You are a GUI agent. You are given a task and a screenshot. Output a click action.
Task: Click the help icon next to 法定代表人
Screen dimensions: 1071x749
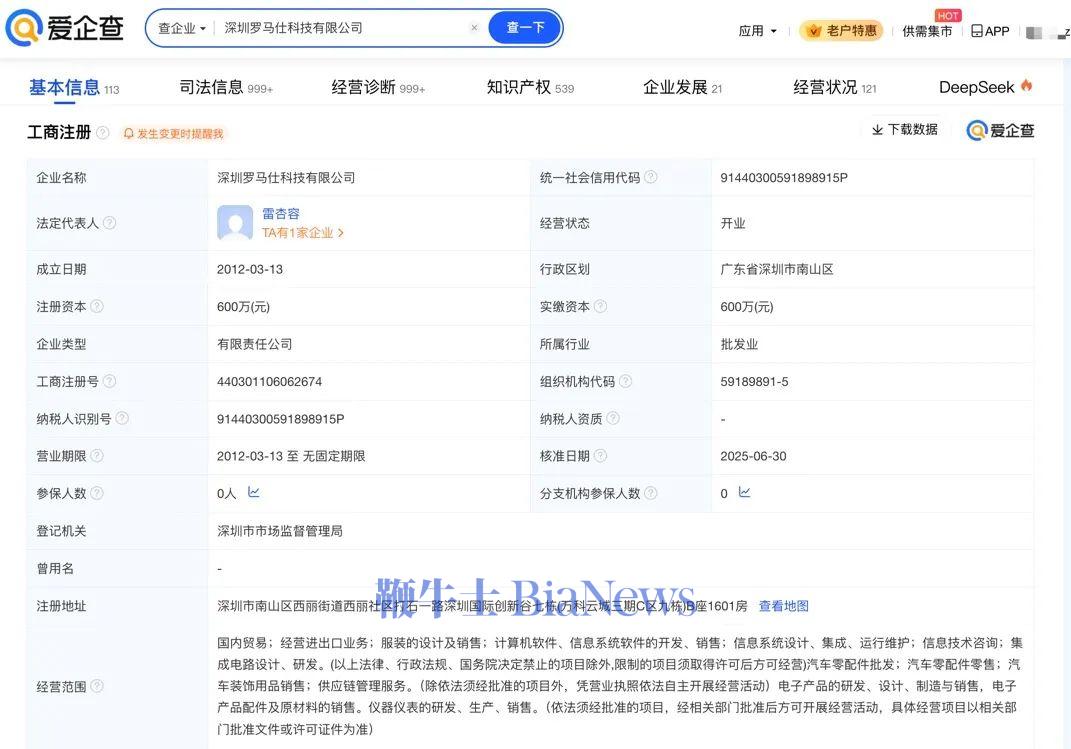pyautogui.click(x=109, y=223)
